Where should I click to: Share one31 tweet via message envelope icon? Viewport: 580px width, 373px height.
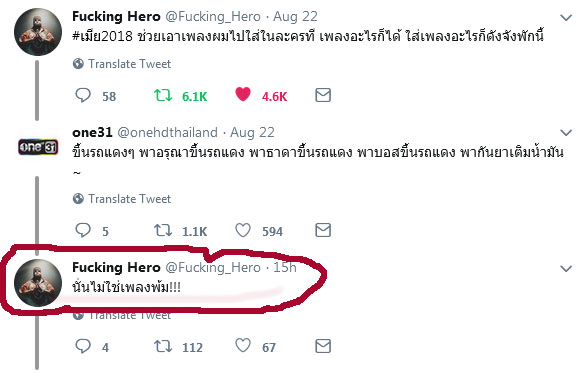tap(323, 230)
